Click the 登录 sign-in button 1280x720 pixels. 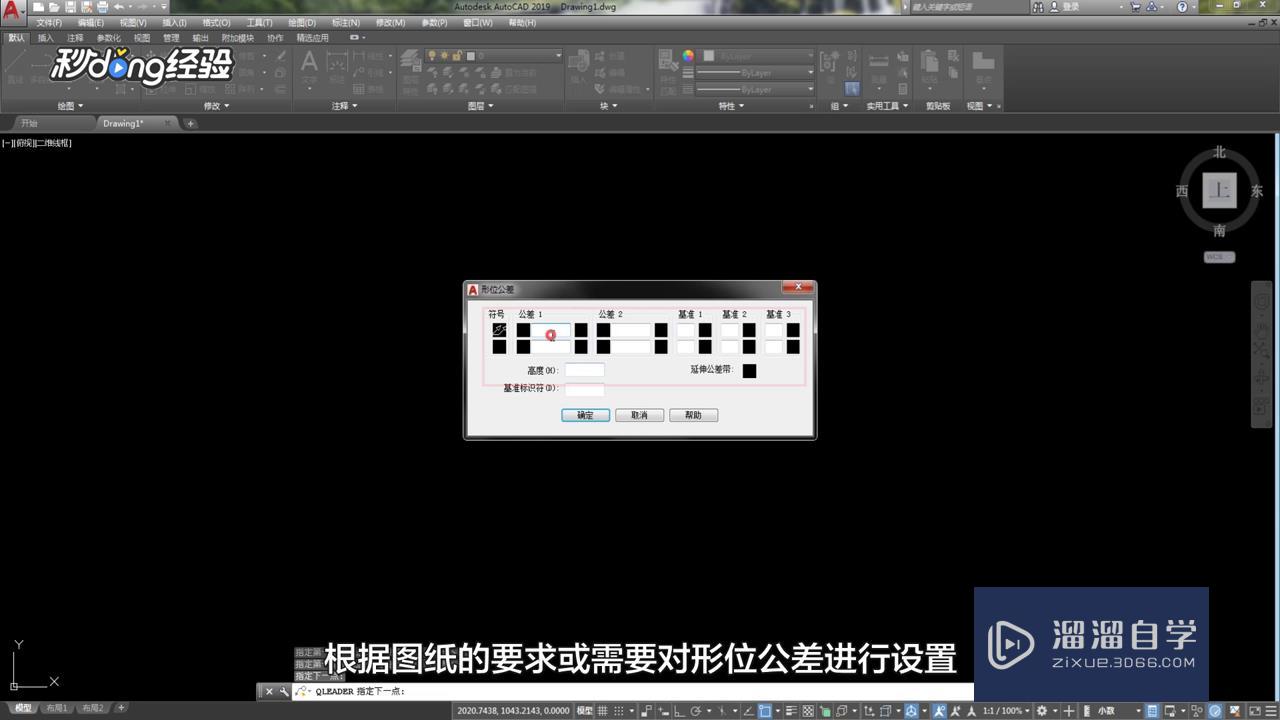coord(1064,6)
